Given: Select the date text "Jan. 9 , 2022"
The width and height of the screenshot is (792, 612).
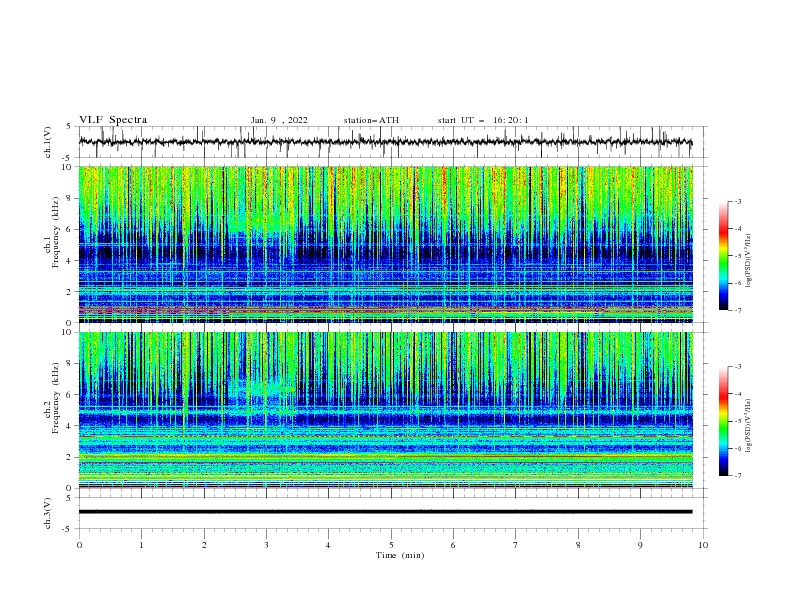Looking at the screenshot, I should 279,120.
